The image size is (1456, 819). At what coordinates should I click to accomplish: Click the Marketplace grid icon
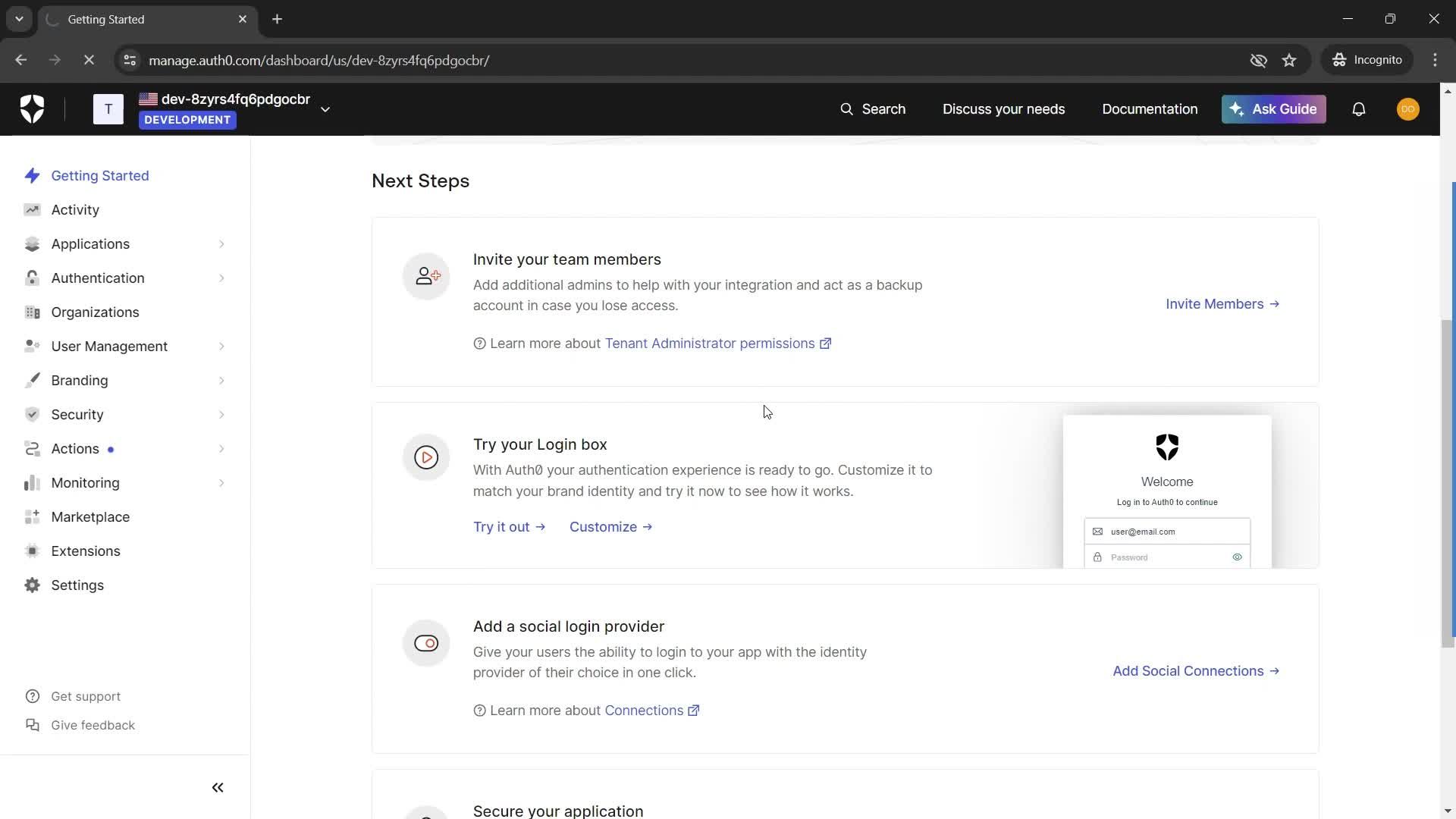(32, 517)
